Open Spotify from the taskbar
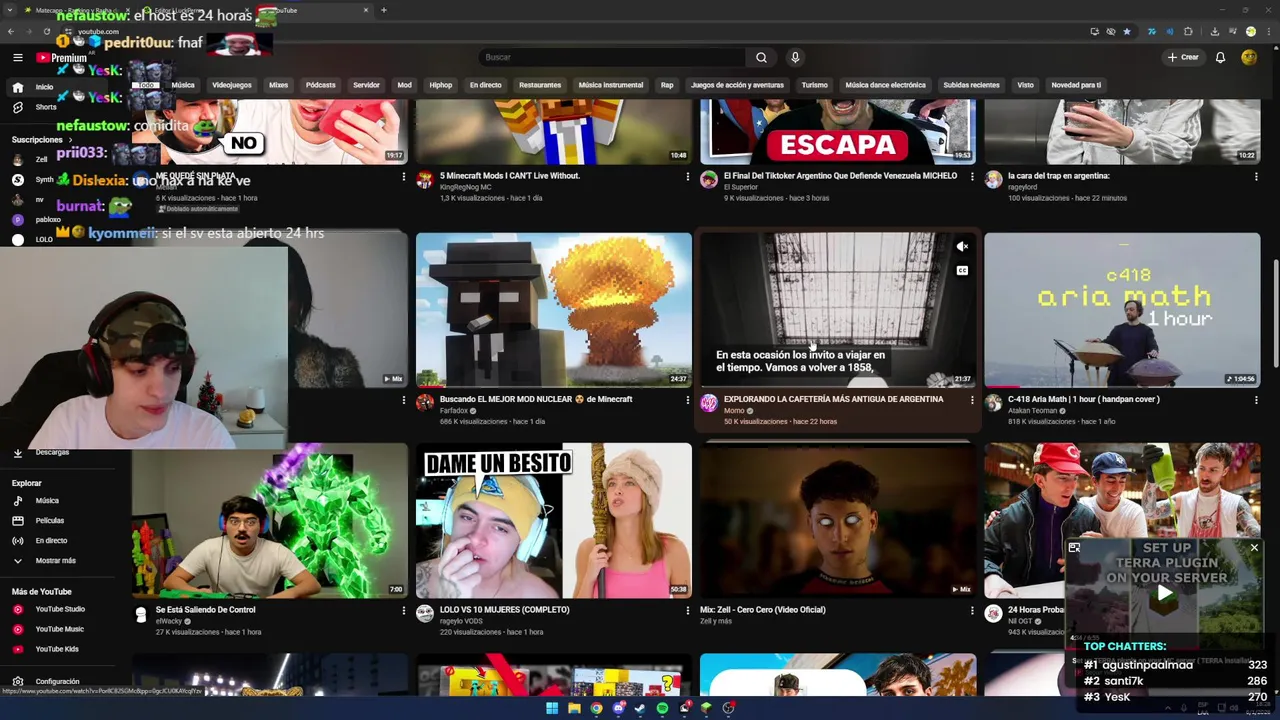Viewport: 1280px width, 720px height. 662,708
